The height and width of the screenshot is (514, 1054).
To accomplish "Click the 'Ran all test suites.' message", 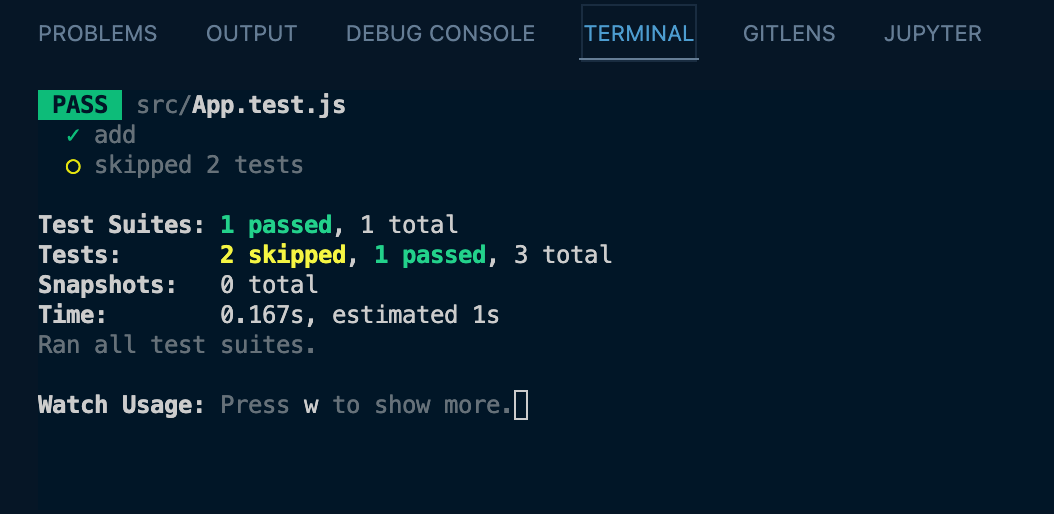I will pos(177,345).
